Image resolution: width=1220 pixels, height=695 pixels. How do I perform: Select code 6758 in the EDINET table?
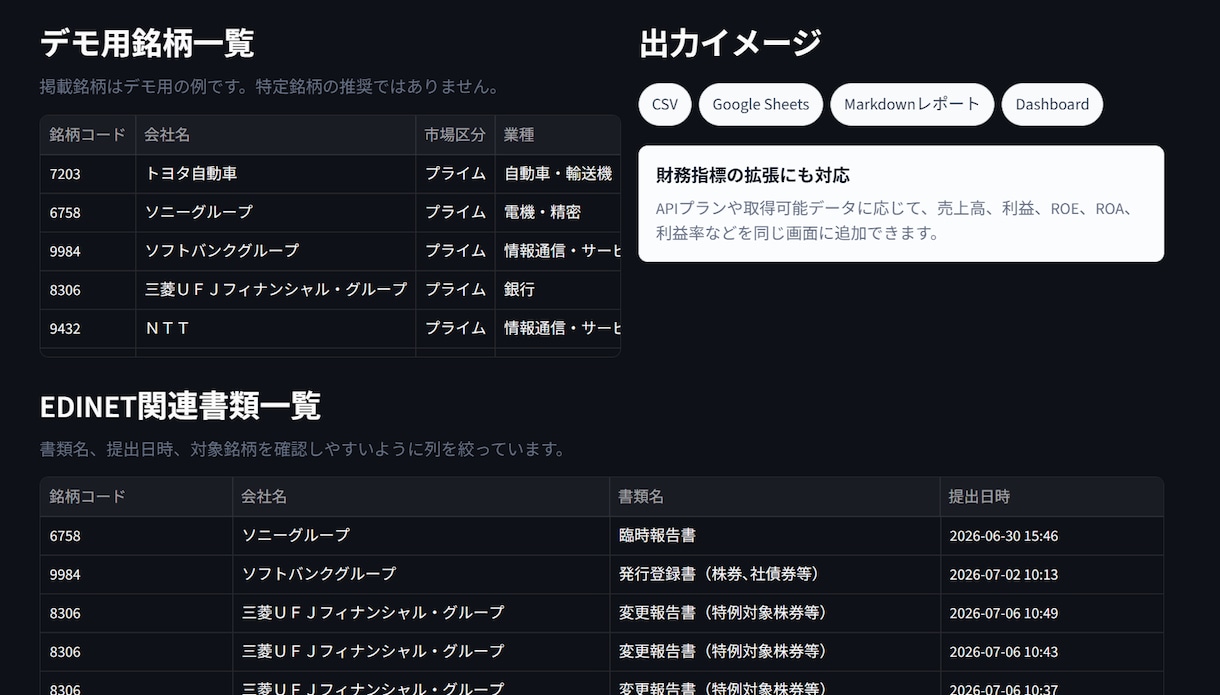pyautogui.click(x=137, y=535)
